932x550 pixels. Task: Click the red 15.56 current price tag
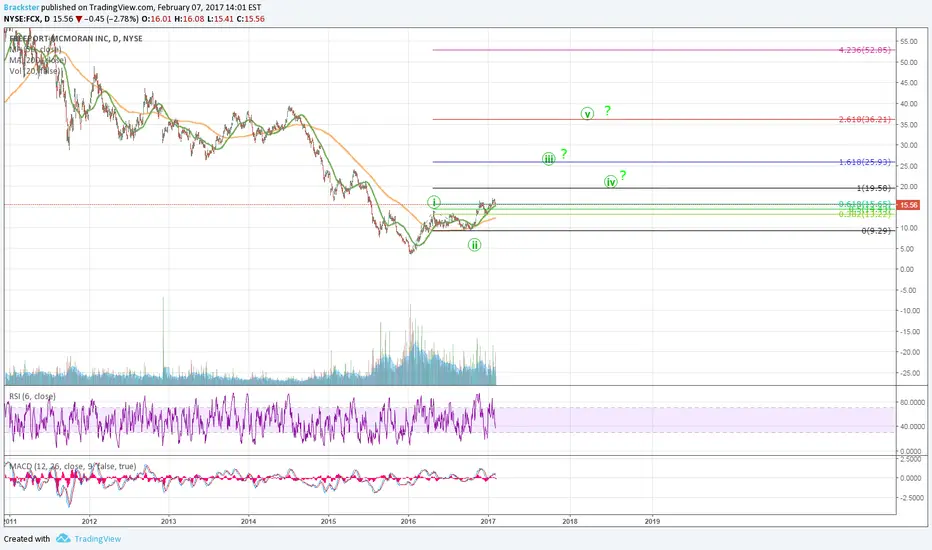click(x=908, y=205)
